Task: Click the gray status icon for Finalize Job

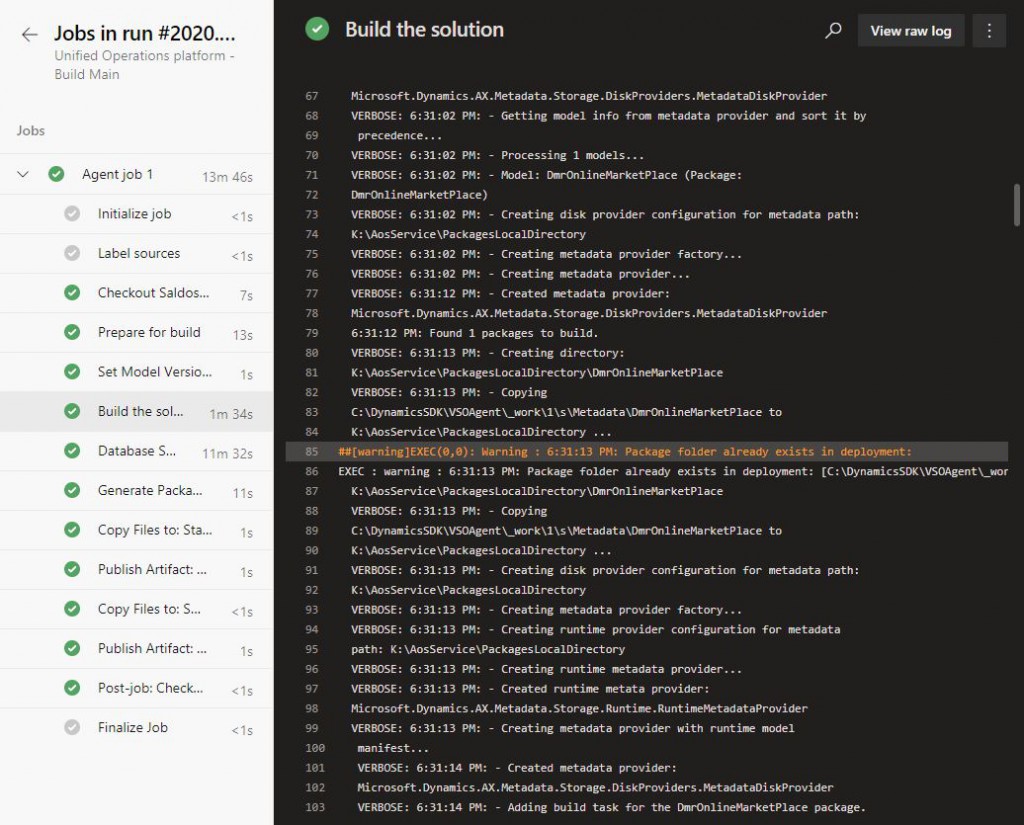Action: click(72, 727)
